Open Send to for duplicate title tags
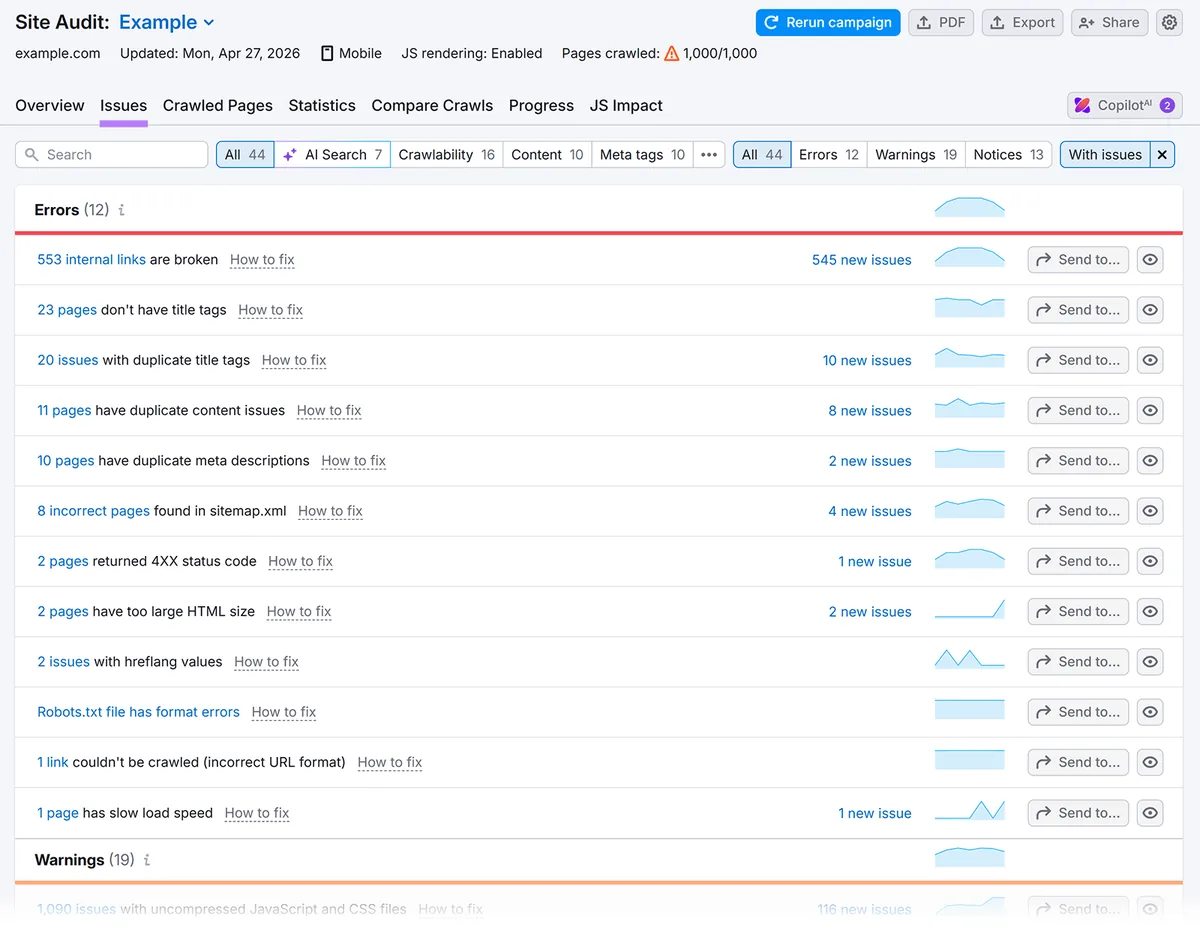The image size is (1200, 928). coord(1078,360)
